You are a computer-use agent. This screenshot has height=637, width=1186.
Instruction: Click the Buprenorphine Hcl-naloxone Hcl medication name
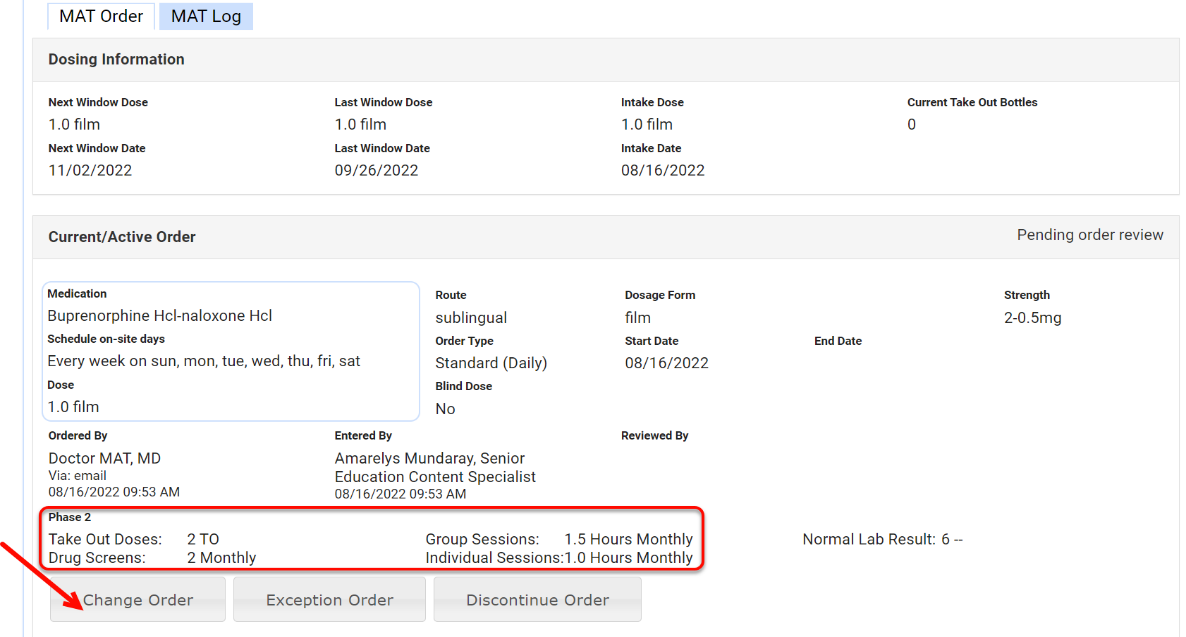(160, 316)
